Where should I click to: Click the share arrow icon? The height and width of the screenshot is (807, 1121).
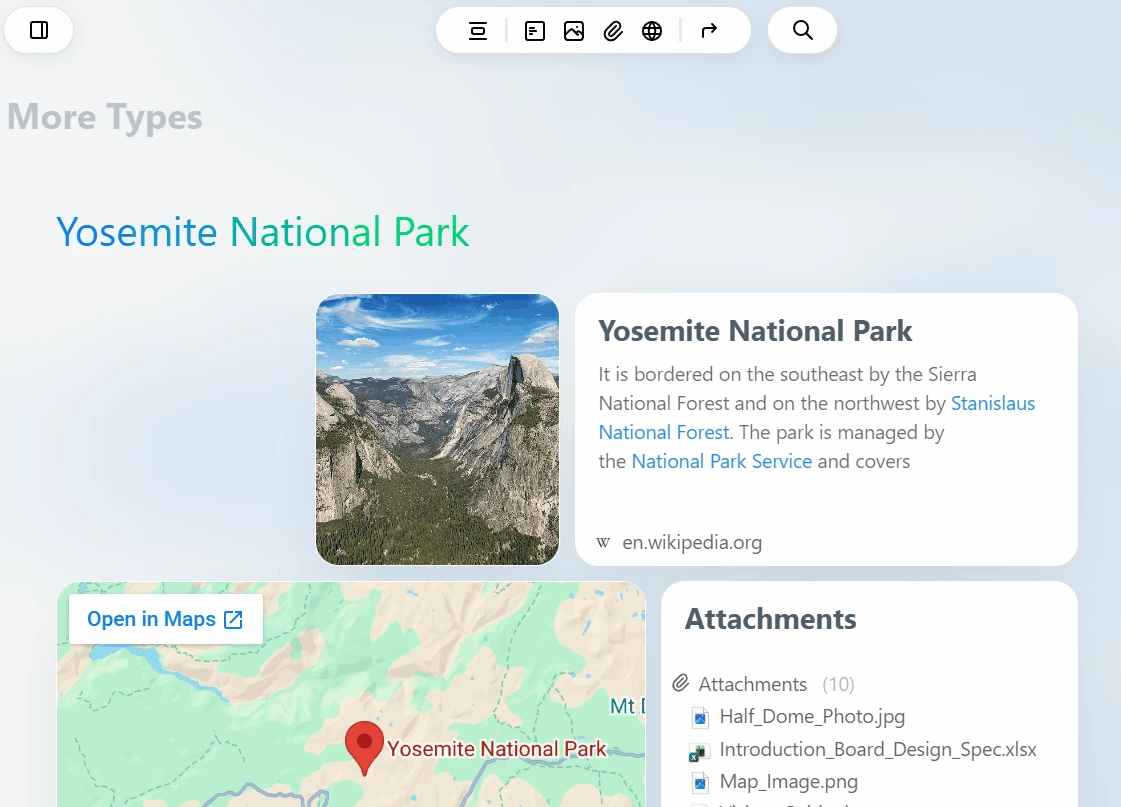point(708,31)
